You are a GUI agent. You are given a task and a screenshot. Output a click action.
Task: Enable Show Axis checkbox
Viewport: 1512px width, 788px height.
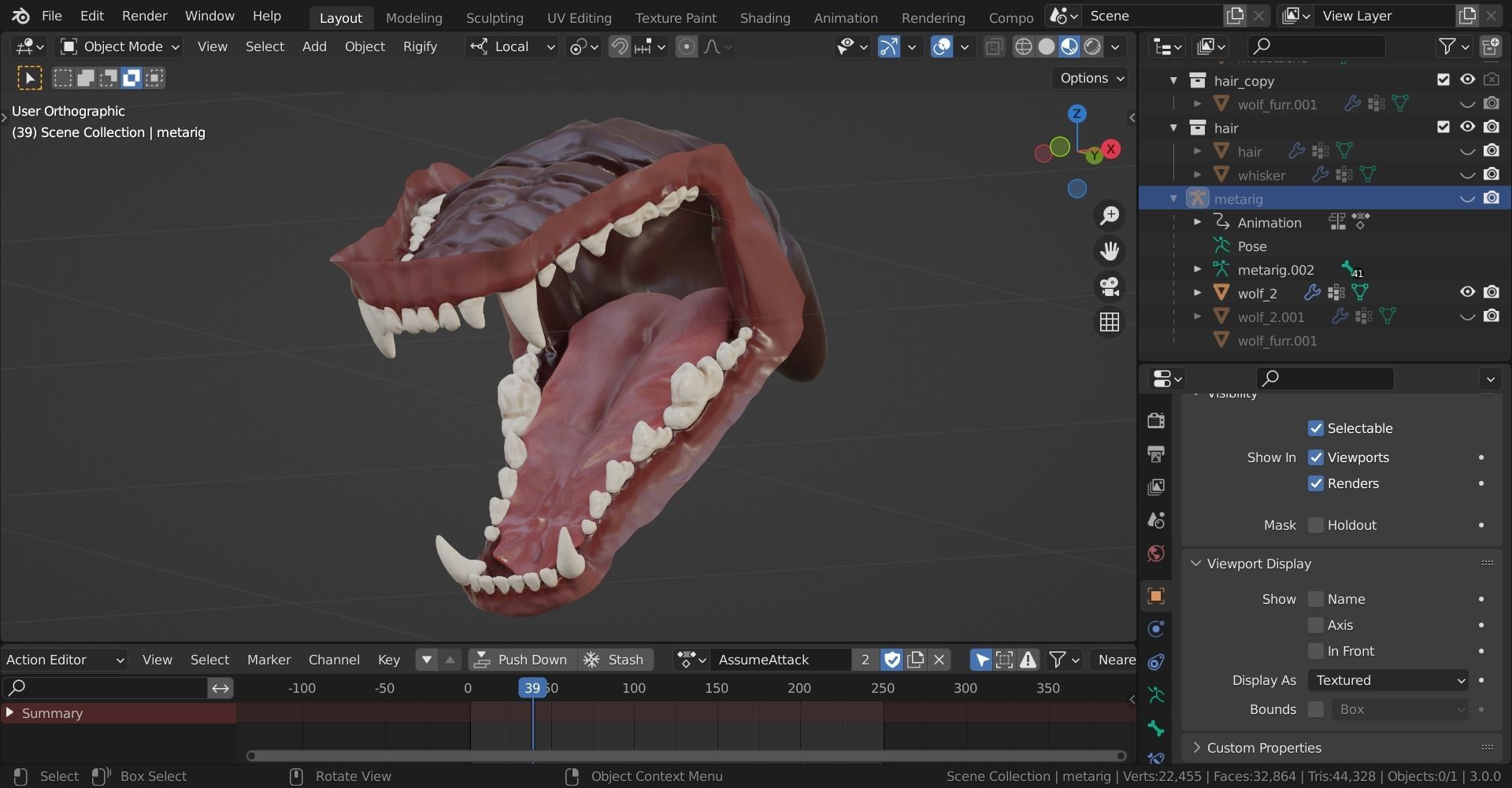coord(1315,625)
